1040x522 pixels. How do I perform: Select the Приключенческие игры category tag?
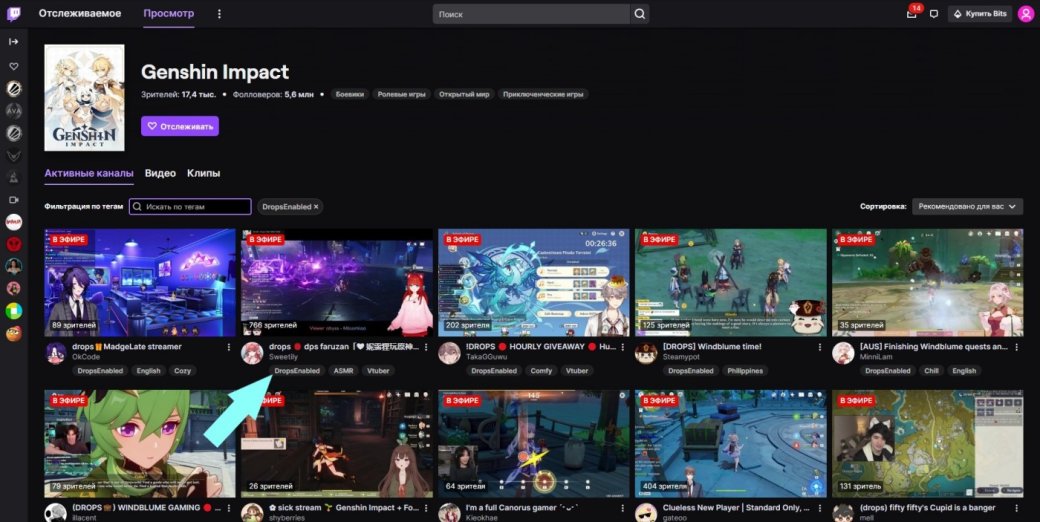pyautogui.click(x=543, y=94)
